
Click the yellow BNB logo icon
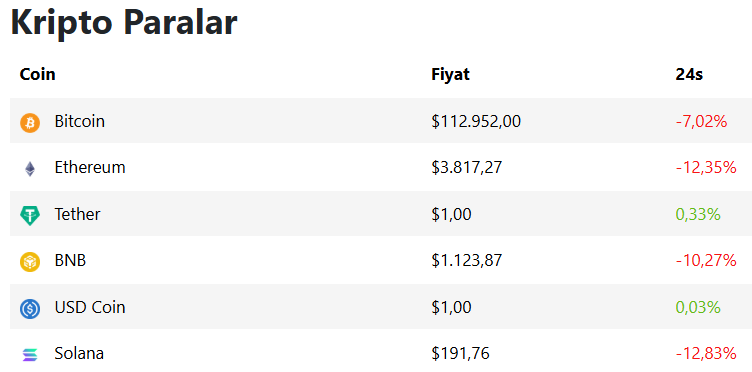pos(30,262)
